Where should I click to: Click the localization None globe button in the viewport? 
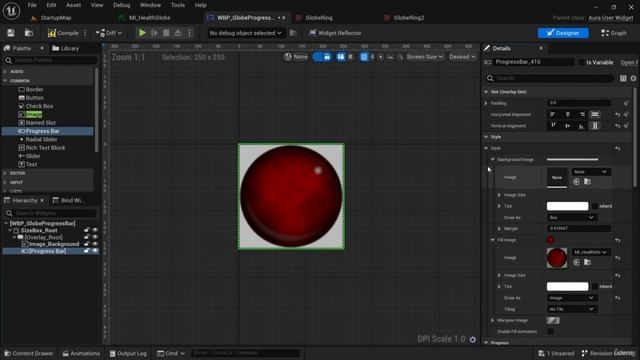coord(296,57)
